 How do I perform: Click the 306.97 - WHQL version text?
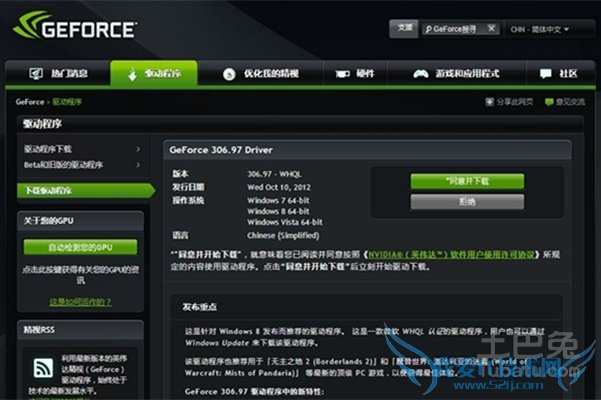point(274,174)
